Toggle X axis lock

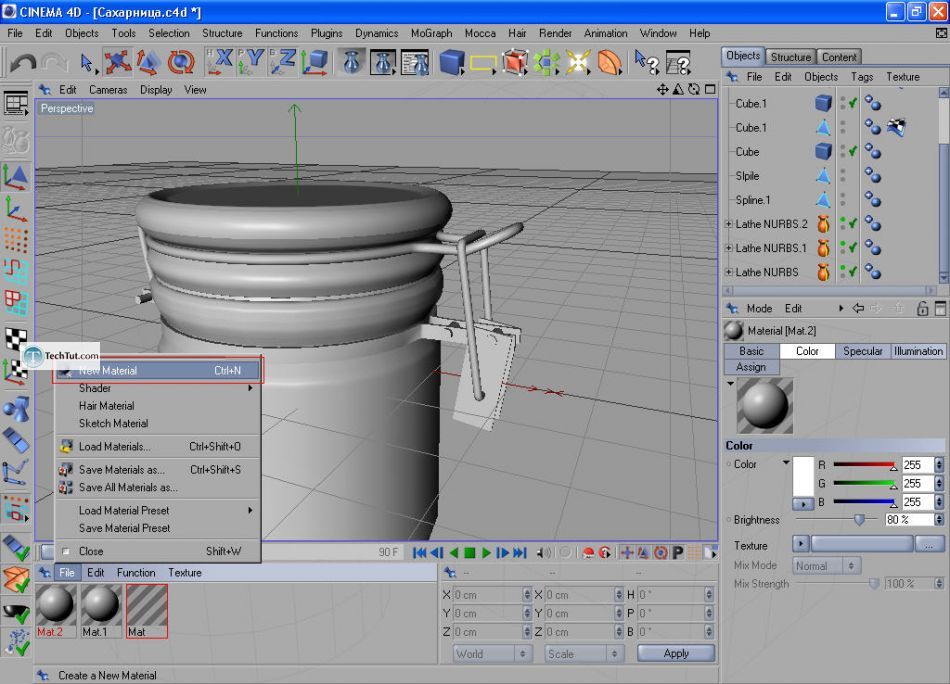click(x=220, y=62)
